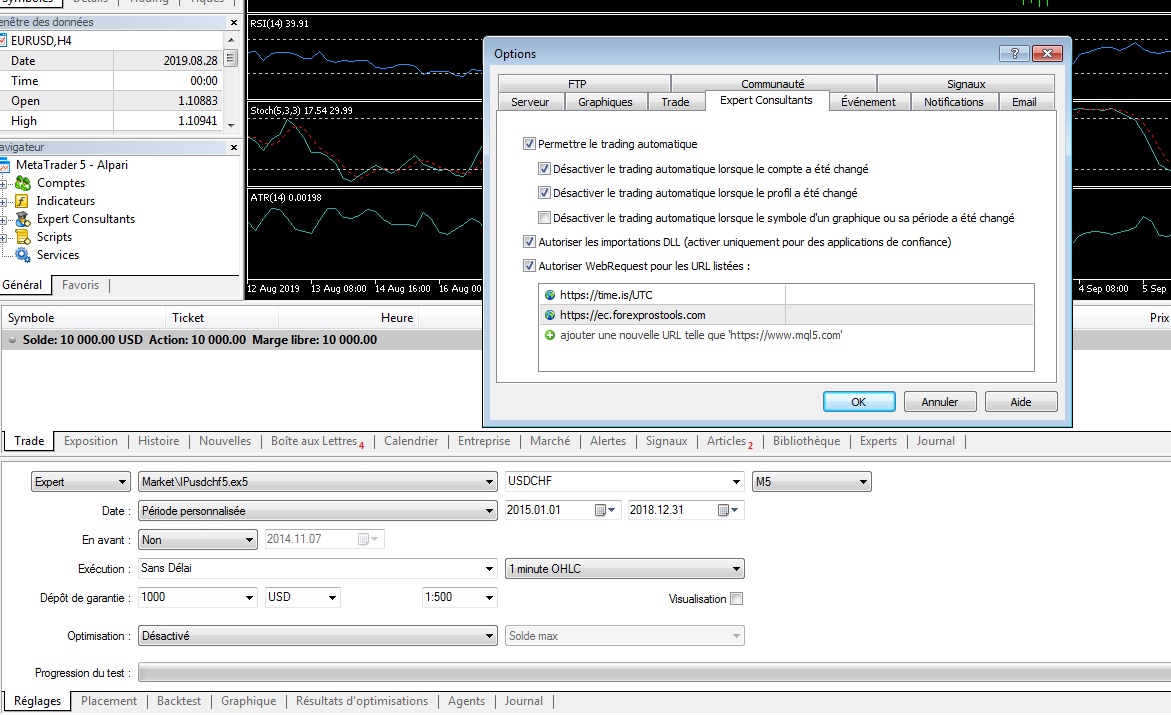
Task: Click 'ajouter une nouvelle URL' entry
Action: (701, 335)
